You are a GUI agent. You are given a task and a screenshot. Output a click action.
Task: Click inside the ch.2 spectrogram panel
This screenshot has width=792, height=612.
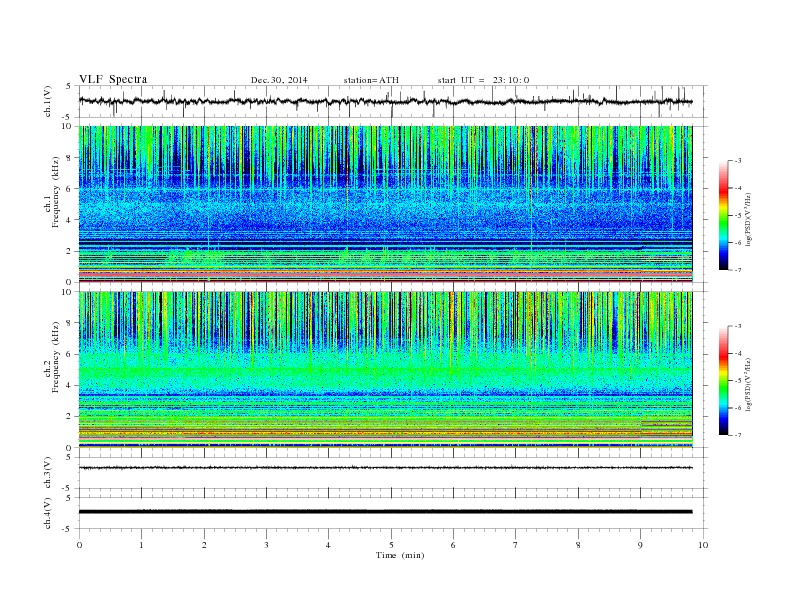tap(385, 369)
